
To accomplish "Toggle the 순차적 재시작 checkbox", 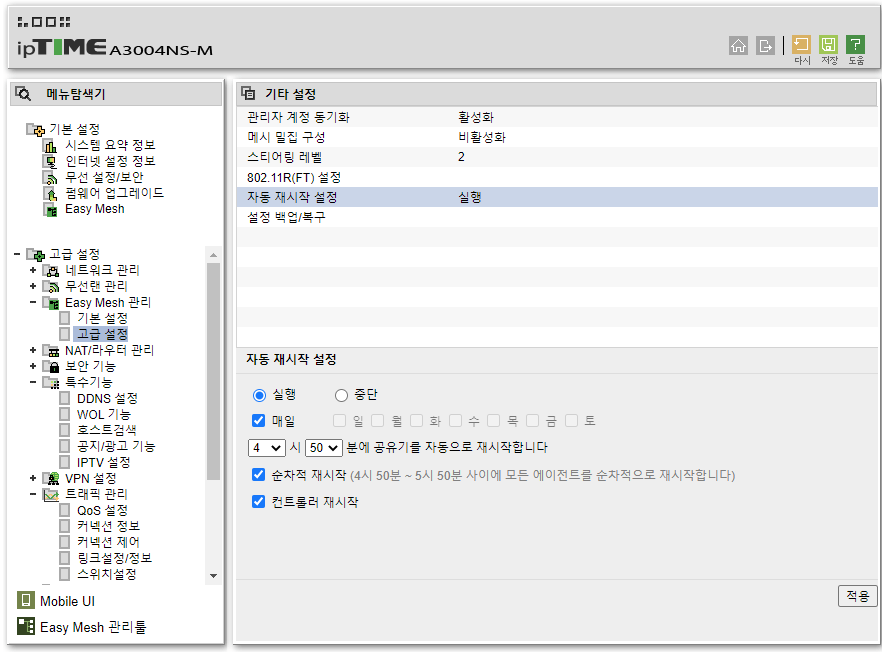I will tap(259, 475).
